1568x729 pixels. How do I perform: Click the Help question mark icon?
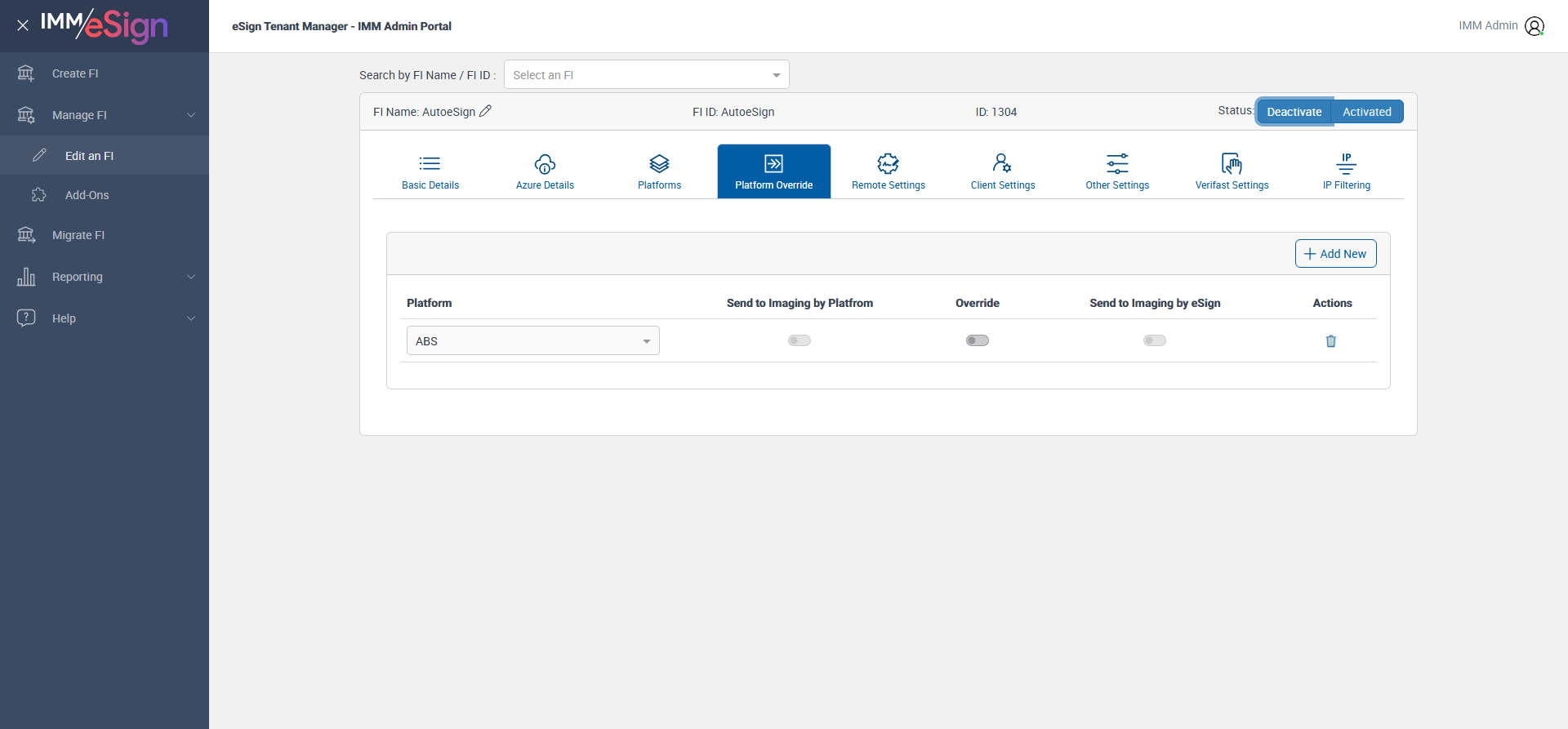26,318
